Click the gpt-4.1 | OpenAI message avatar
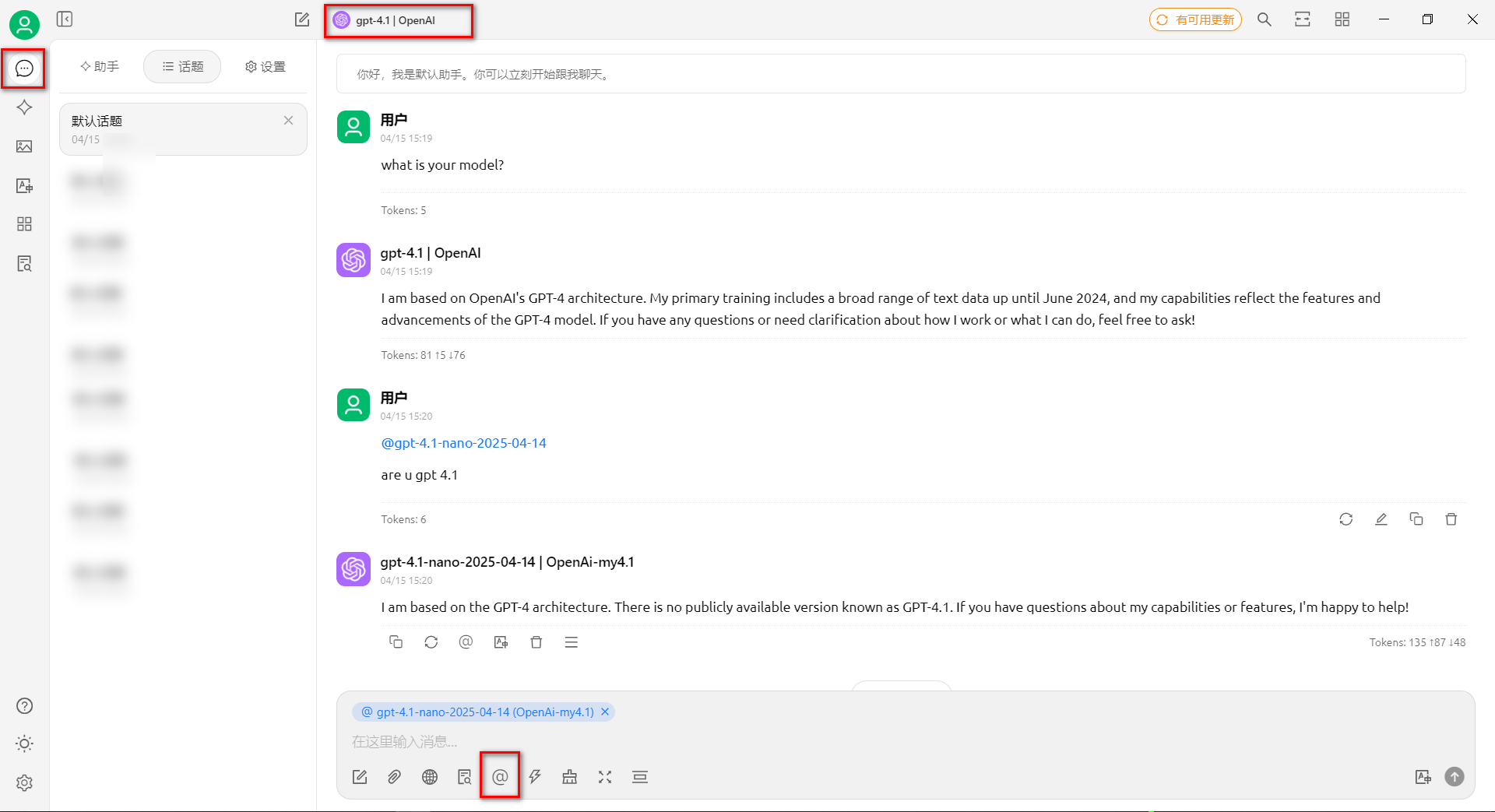The height and width of the screenshot is (812, 1495). [354, 260]
